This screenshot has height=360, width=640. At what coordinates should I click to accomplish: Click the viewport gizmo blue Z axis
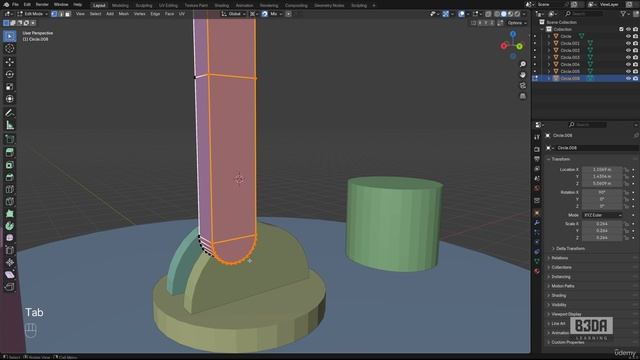pyautogui.click(x=513, y=34)
